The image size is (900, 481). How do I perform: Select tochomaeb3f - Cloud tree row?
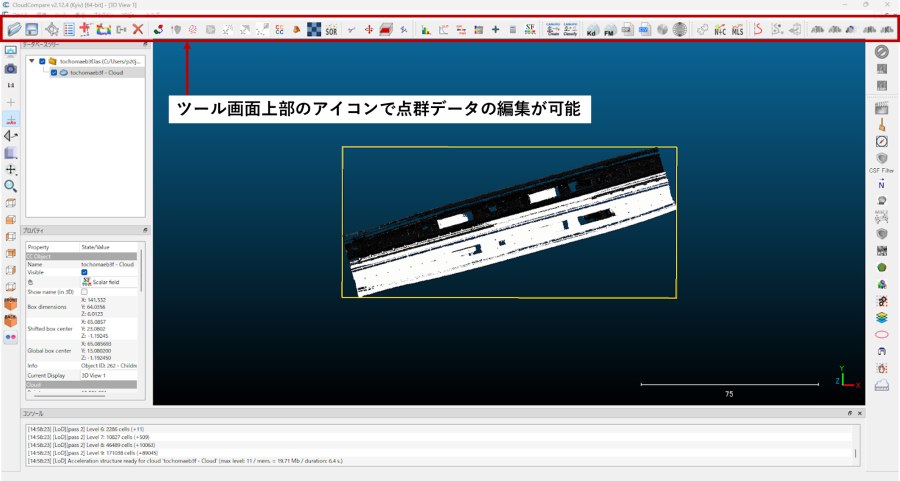coord(86,73)
